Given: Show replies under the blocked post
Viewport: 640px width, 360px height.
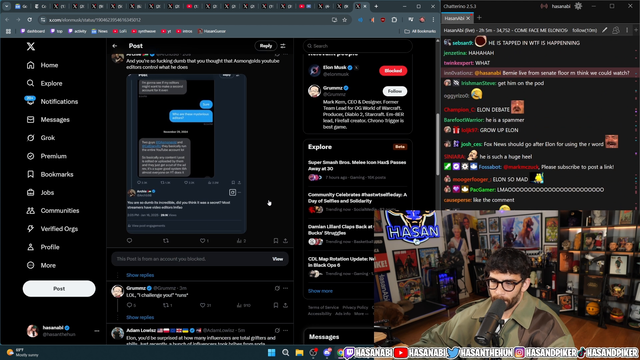Looking at the screenshot, I should pyautogui.click(x=140, y=275).
